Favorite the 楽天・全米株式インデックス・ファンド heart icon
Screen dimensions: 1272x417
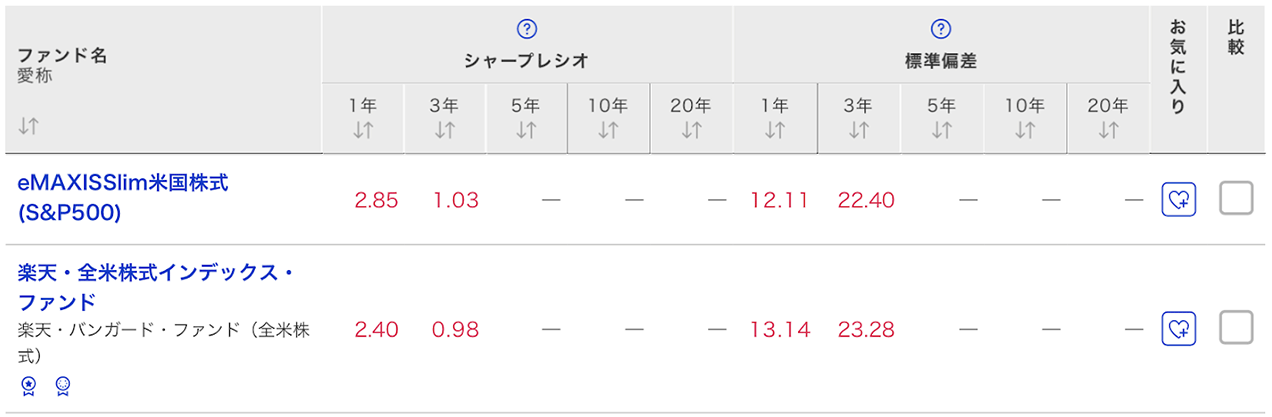(1178, 328)
